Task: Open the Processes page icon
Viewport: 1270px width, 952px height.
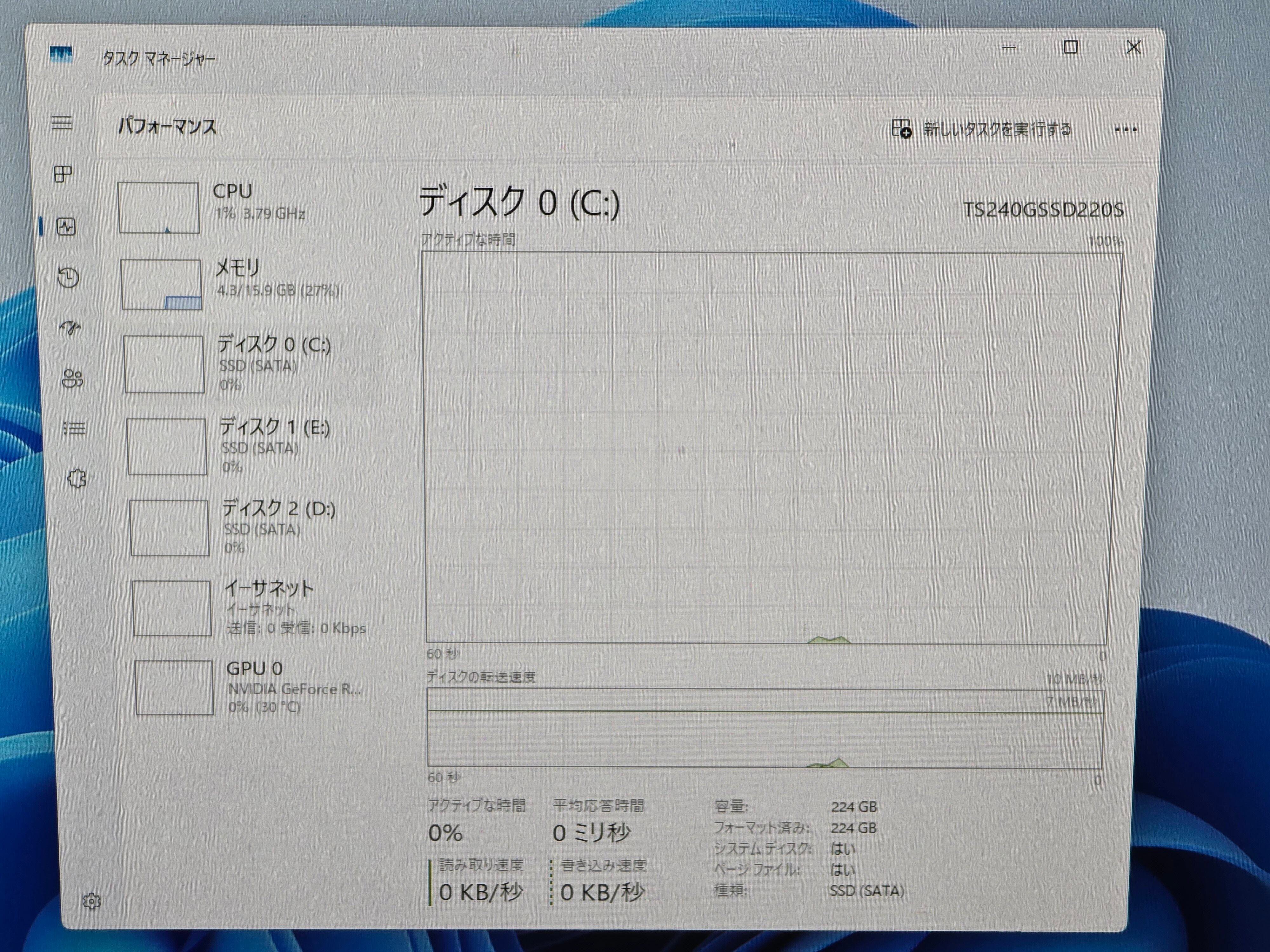Action: click(x=63, y=174)
